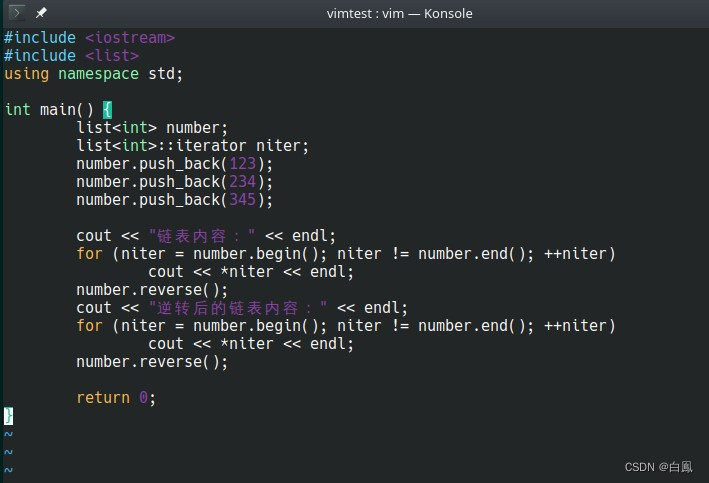Click the 'list<int> number;' declaration
This screenshot has width=709, height=483.
pyautogui.click(x=152, y=128)
